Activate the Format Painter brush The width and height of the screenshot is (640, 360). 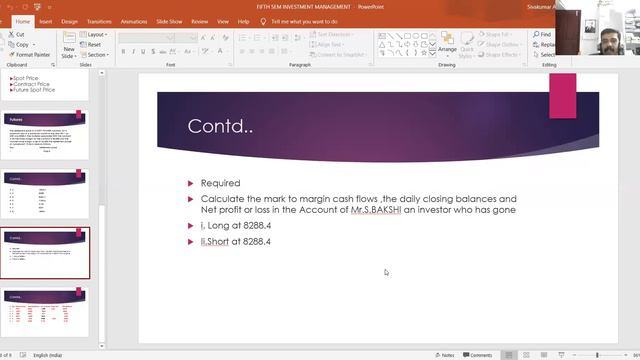click(11, 54)
